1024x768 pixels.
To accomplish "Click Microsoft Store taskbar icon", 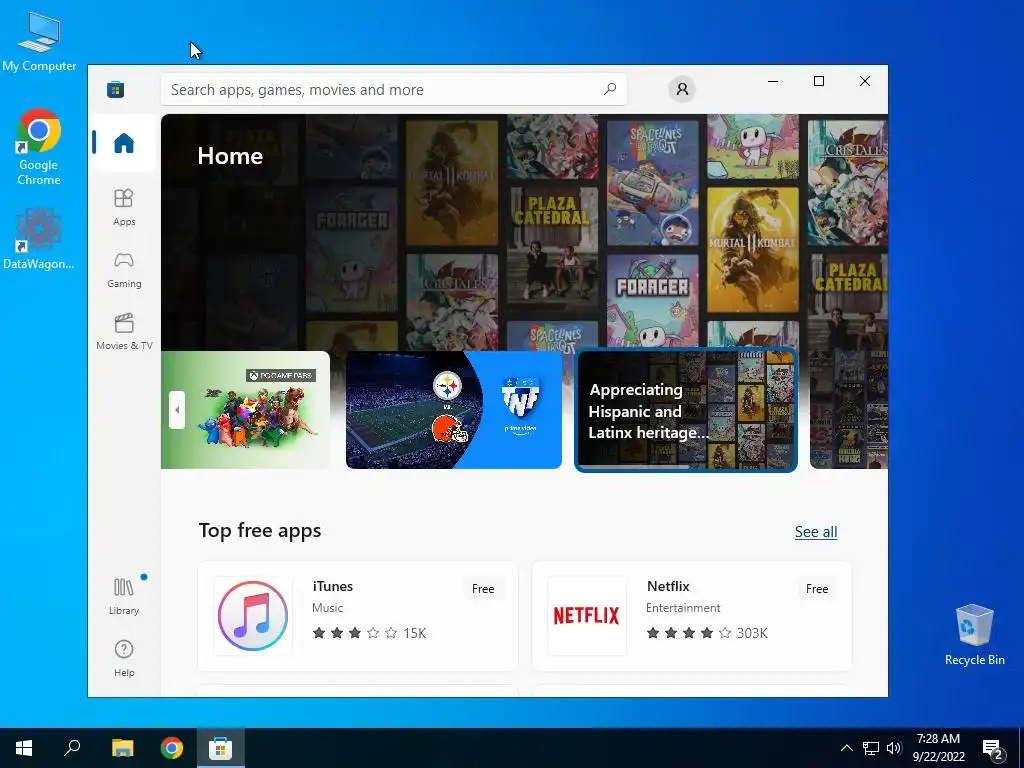I will point(221,748).
